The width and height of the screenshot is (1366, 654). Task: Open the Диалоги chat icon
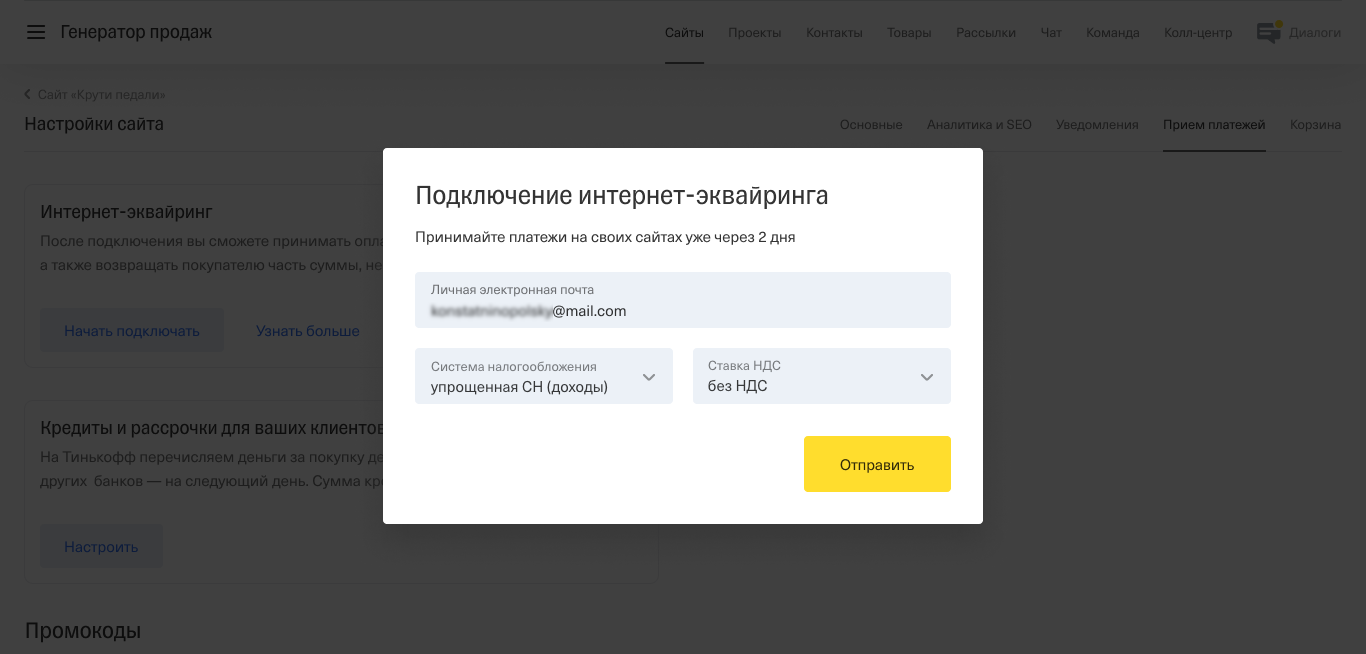1269,32
